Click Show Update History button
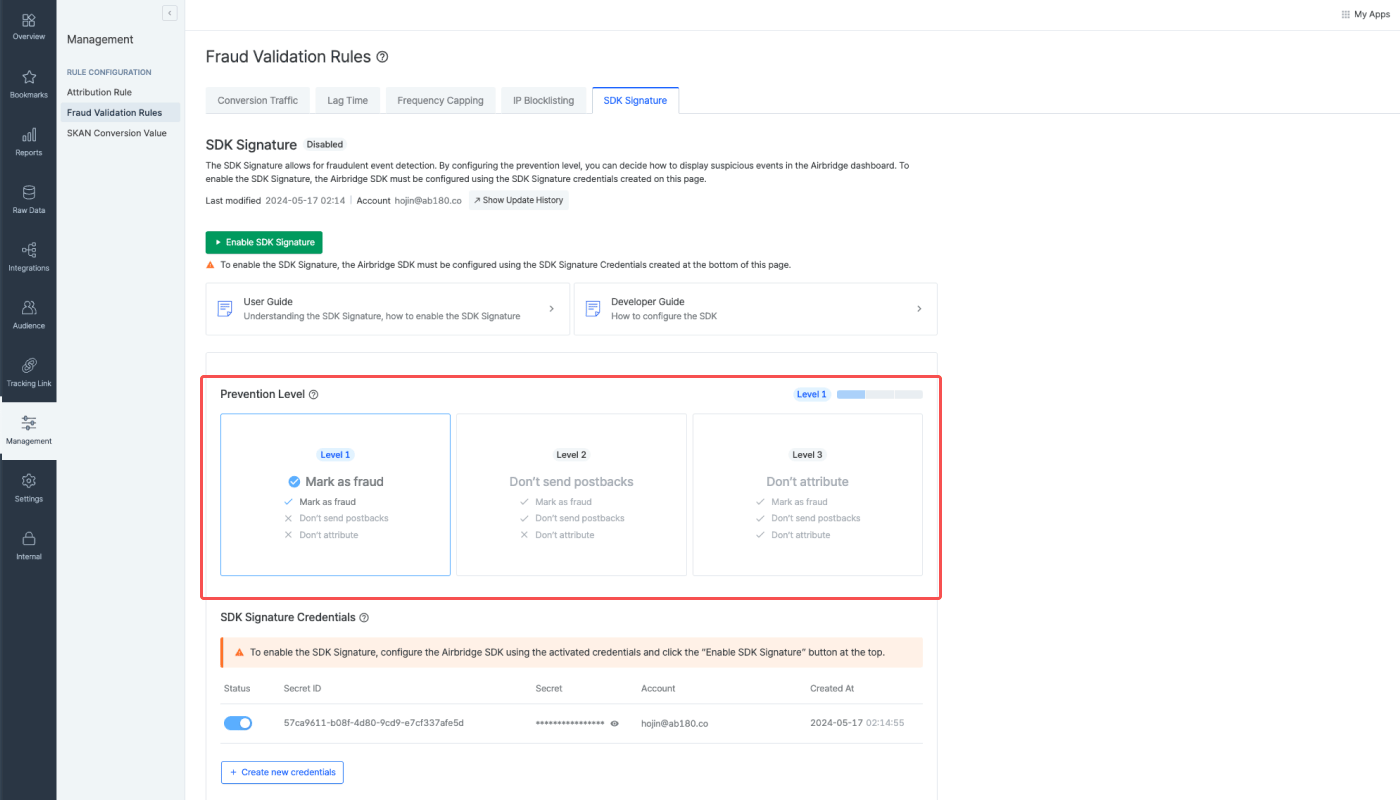The width and height of the screenshot is (1400, 800). (x=519, y=200)
